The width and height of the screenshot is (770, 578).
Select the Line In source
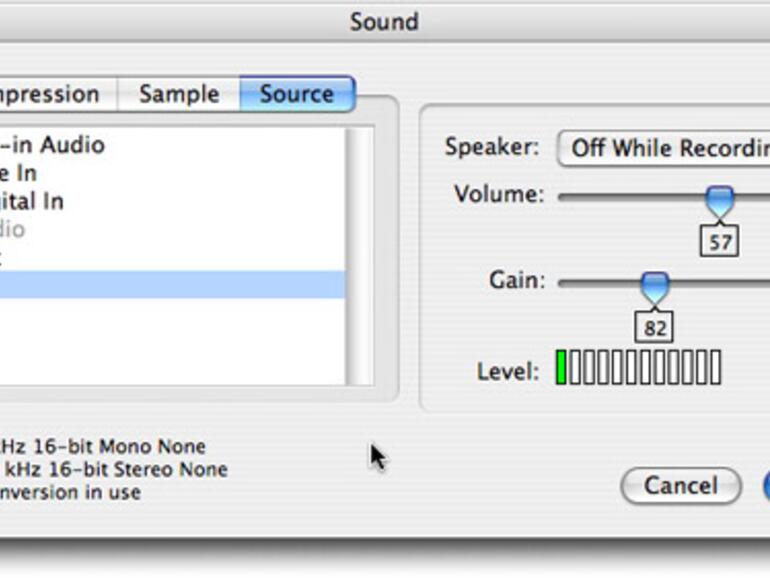point(20,173)
